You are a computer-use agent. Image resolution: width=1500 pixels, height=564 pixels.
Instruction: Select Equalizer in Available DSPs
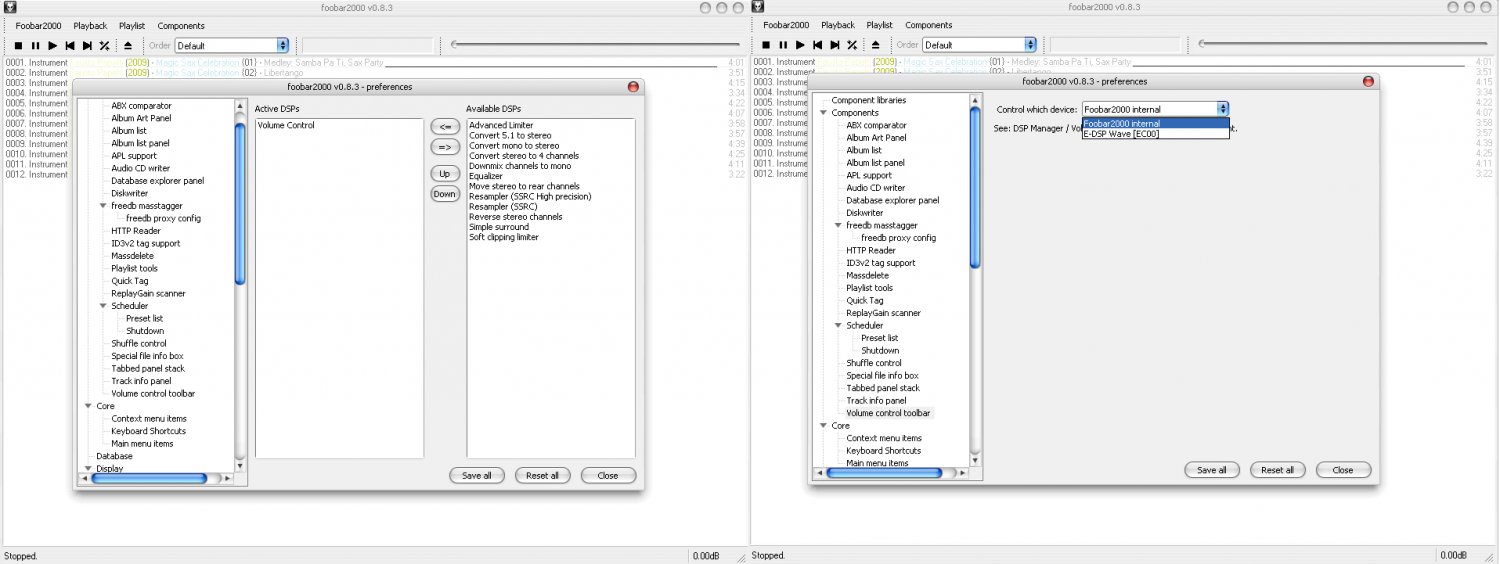click(x=486, y=176)
